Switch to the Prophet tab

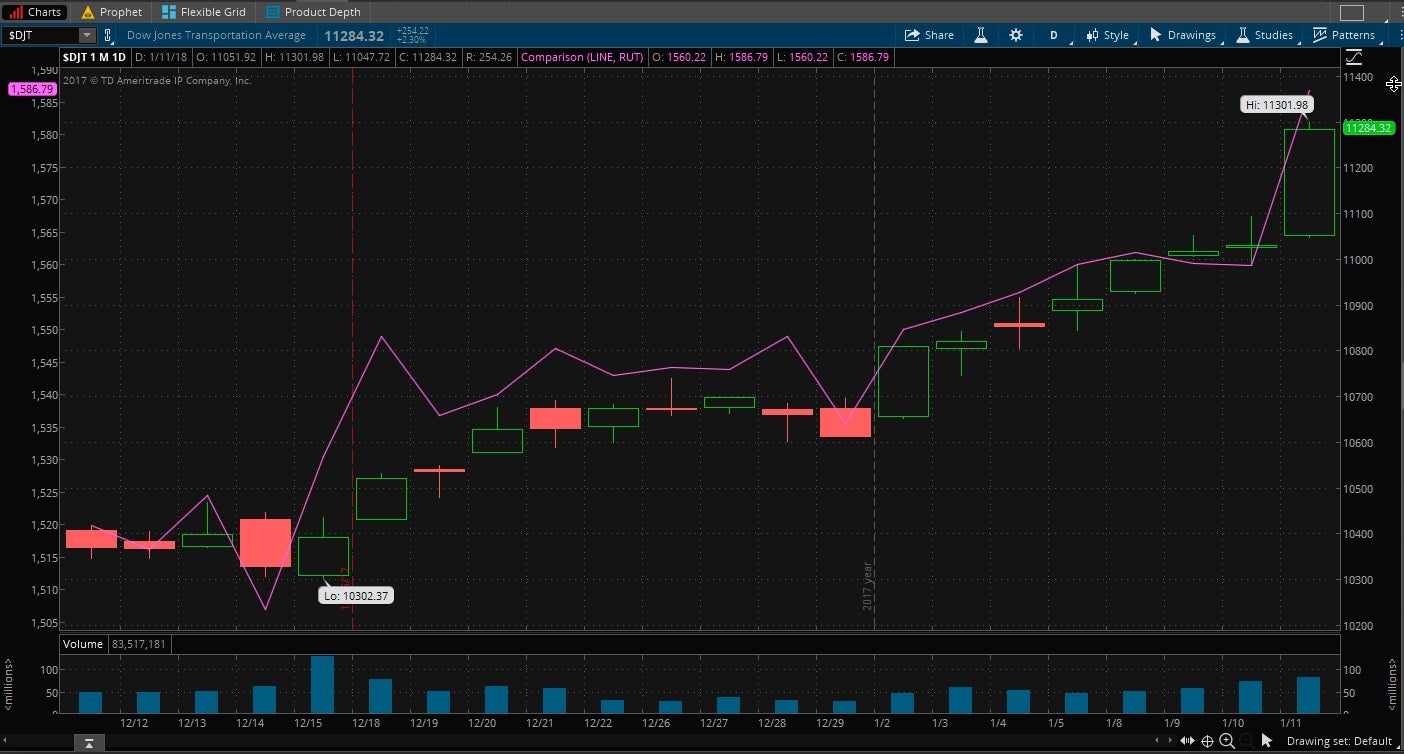tap(112, 12)
